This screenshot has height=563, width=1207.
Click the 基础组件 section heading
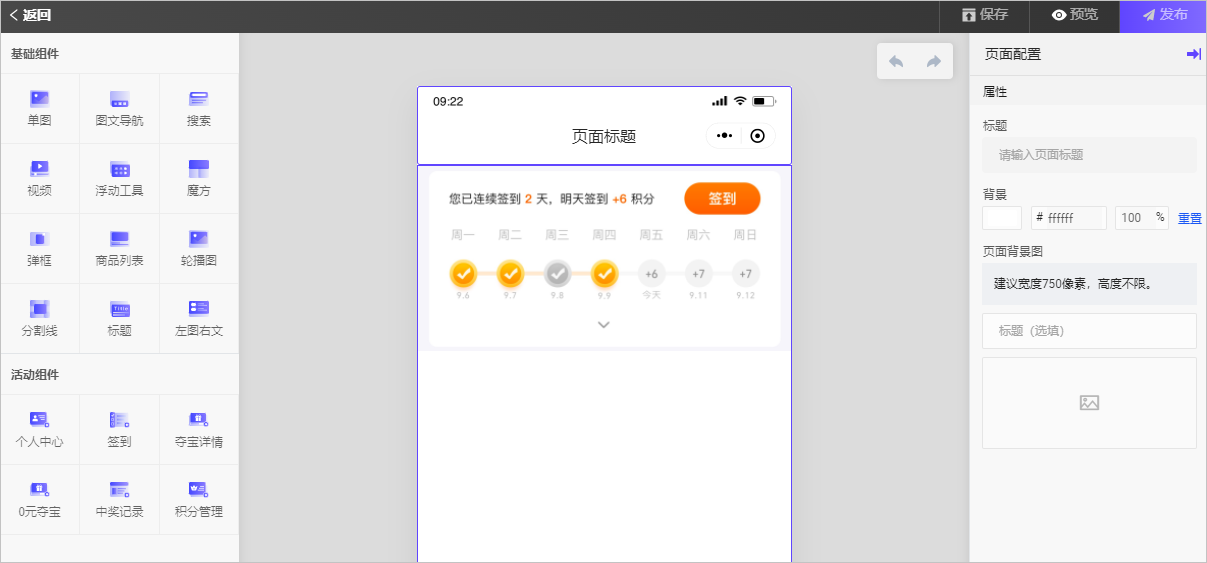pyautogui.click(x=35, y=53)
